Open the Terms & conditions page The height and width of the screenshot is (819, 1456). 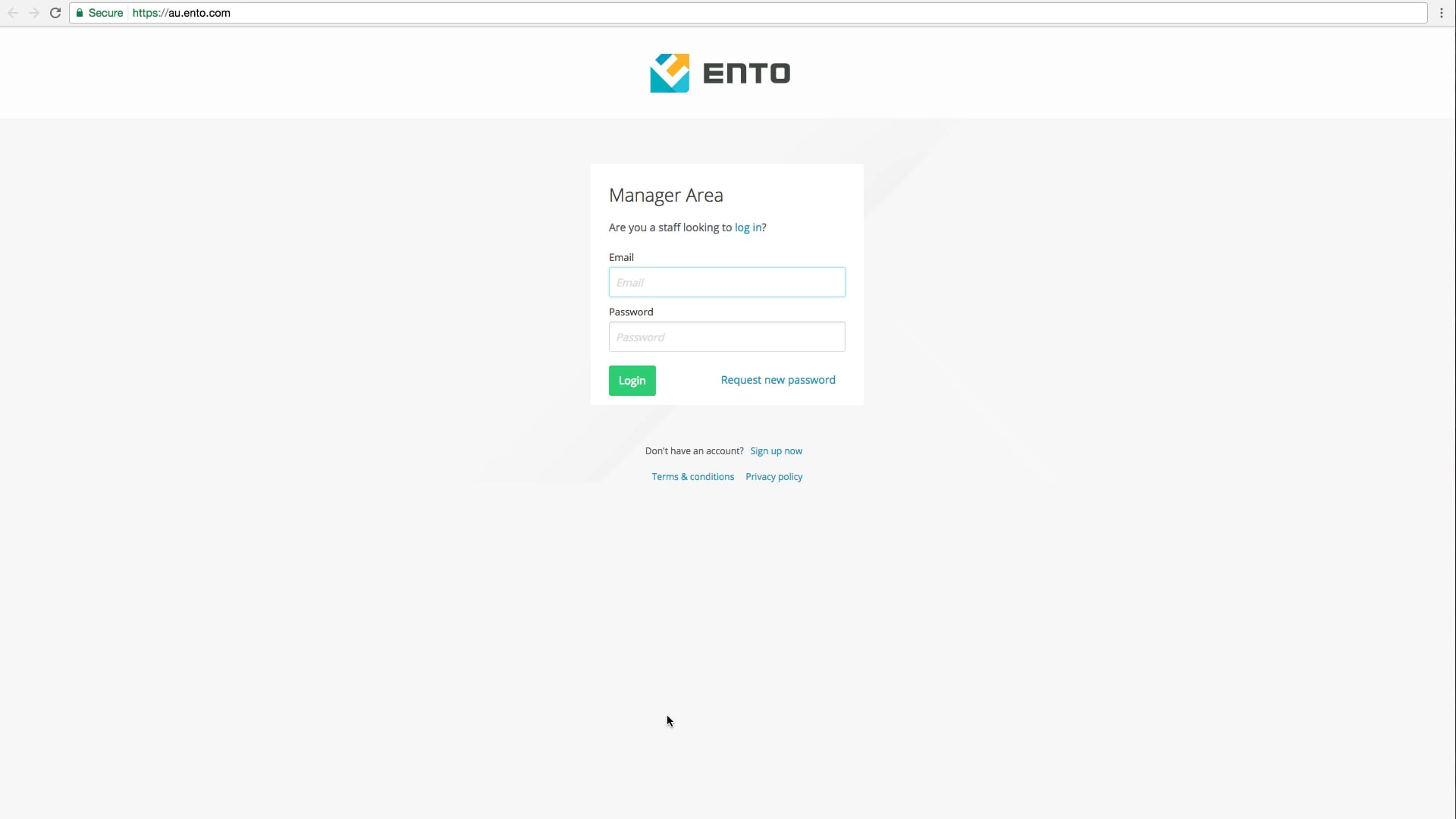click(692, 476)
